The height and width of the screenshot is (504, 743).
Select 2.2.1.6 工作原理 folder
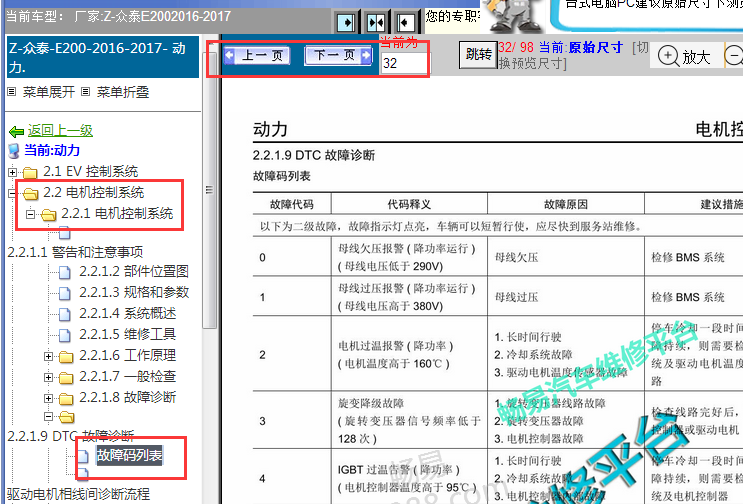[127, 355]
